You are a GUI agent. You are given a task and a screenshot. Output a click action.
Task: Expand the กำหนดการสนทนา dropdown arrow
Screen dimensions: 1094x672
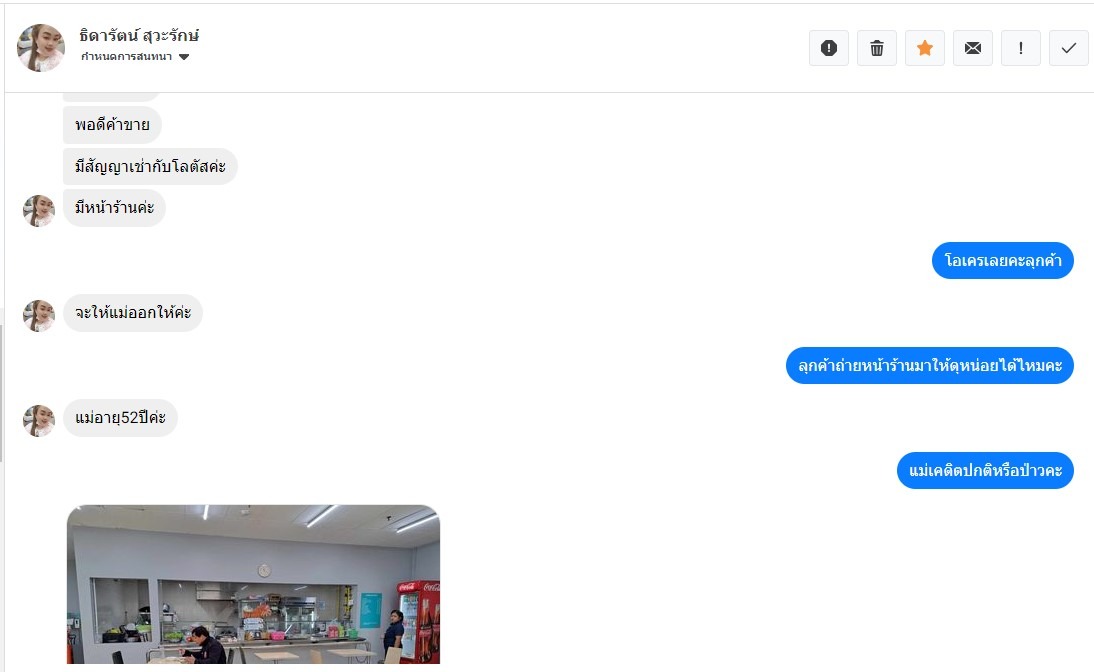point(183,57)
